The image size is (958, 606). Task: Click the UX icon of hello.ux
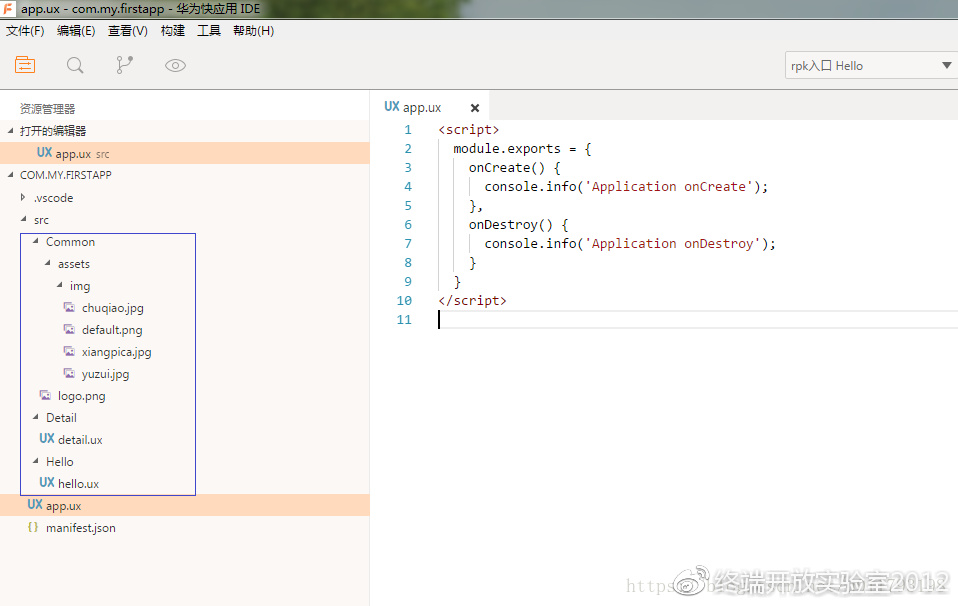(x=47, y=483)
